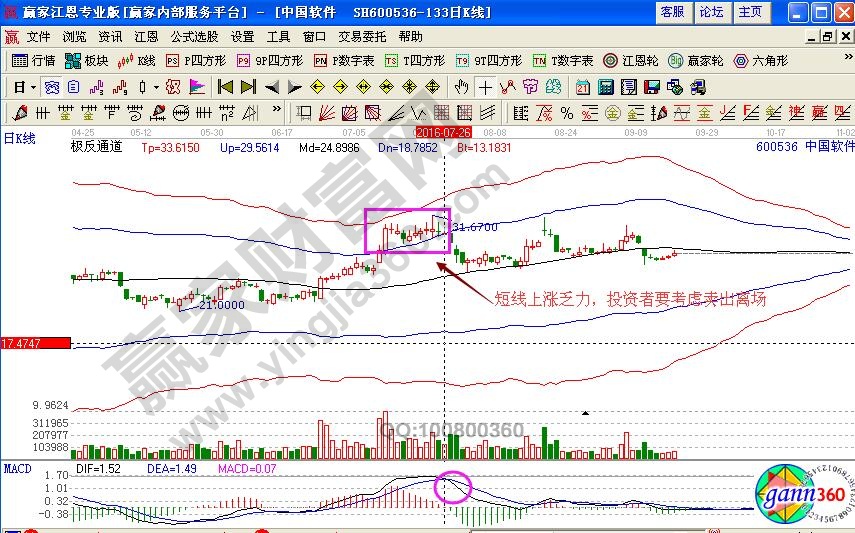Toggle the crosshair cursor mode
Viewport: 855px width, 533px height.
(486, 87)
